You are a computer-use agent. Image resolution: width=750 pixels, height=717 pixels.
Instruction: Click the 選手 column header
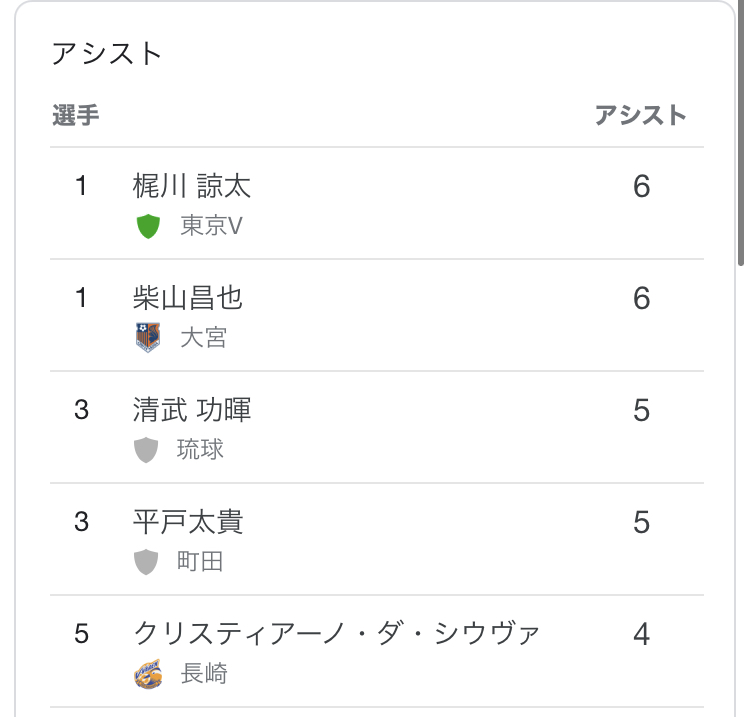click(x=75, y=115)
